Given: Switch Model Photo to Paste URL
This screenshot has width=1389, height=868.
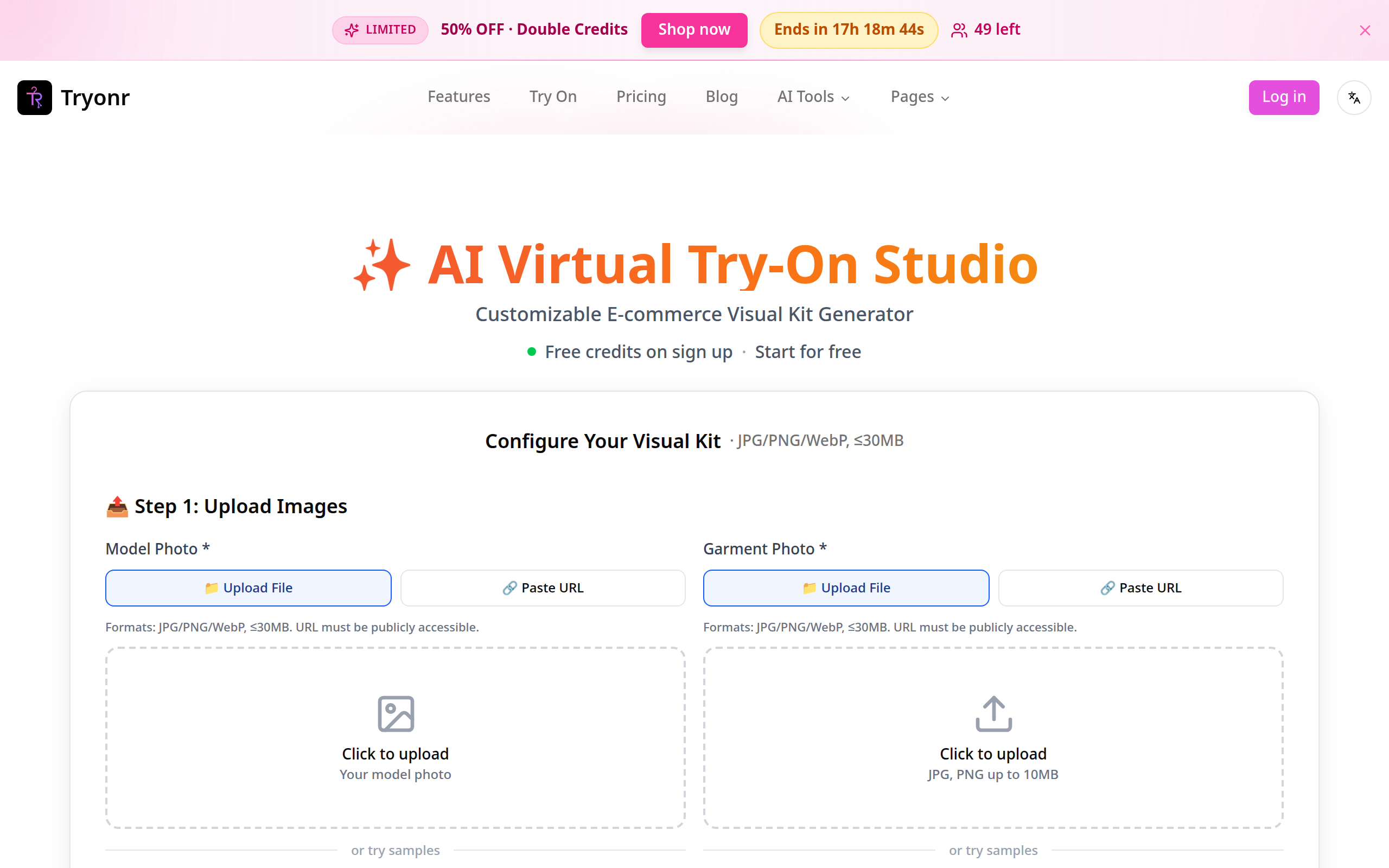Looking at the screenshot, I should pos(543,588).
